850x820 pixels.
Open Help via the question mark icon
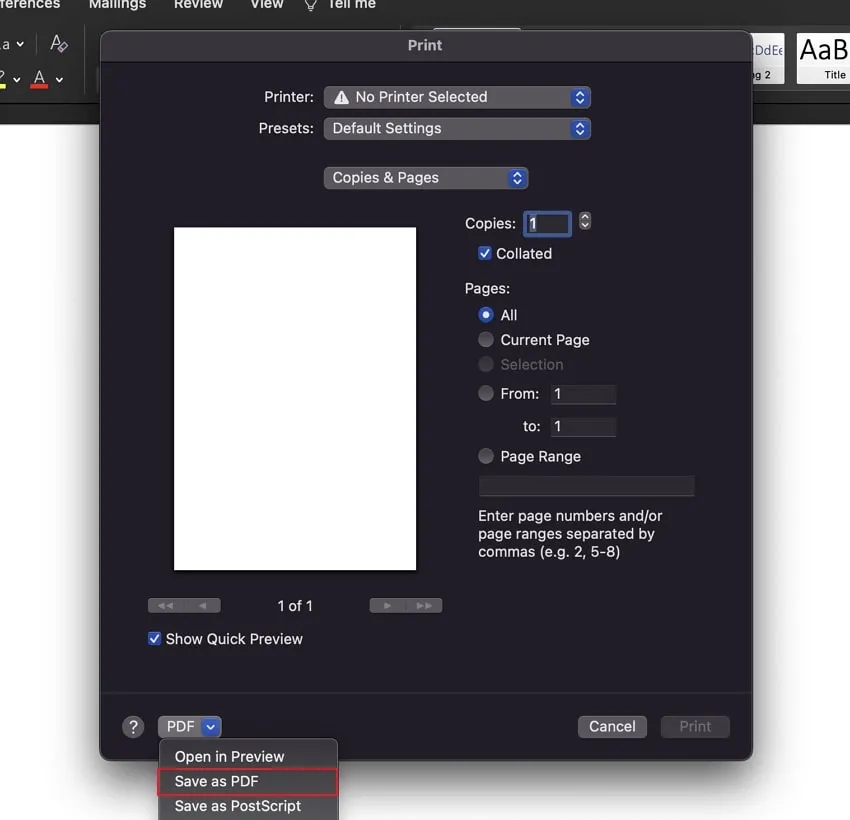133,727
